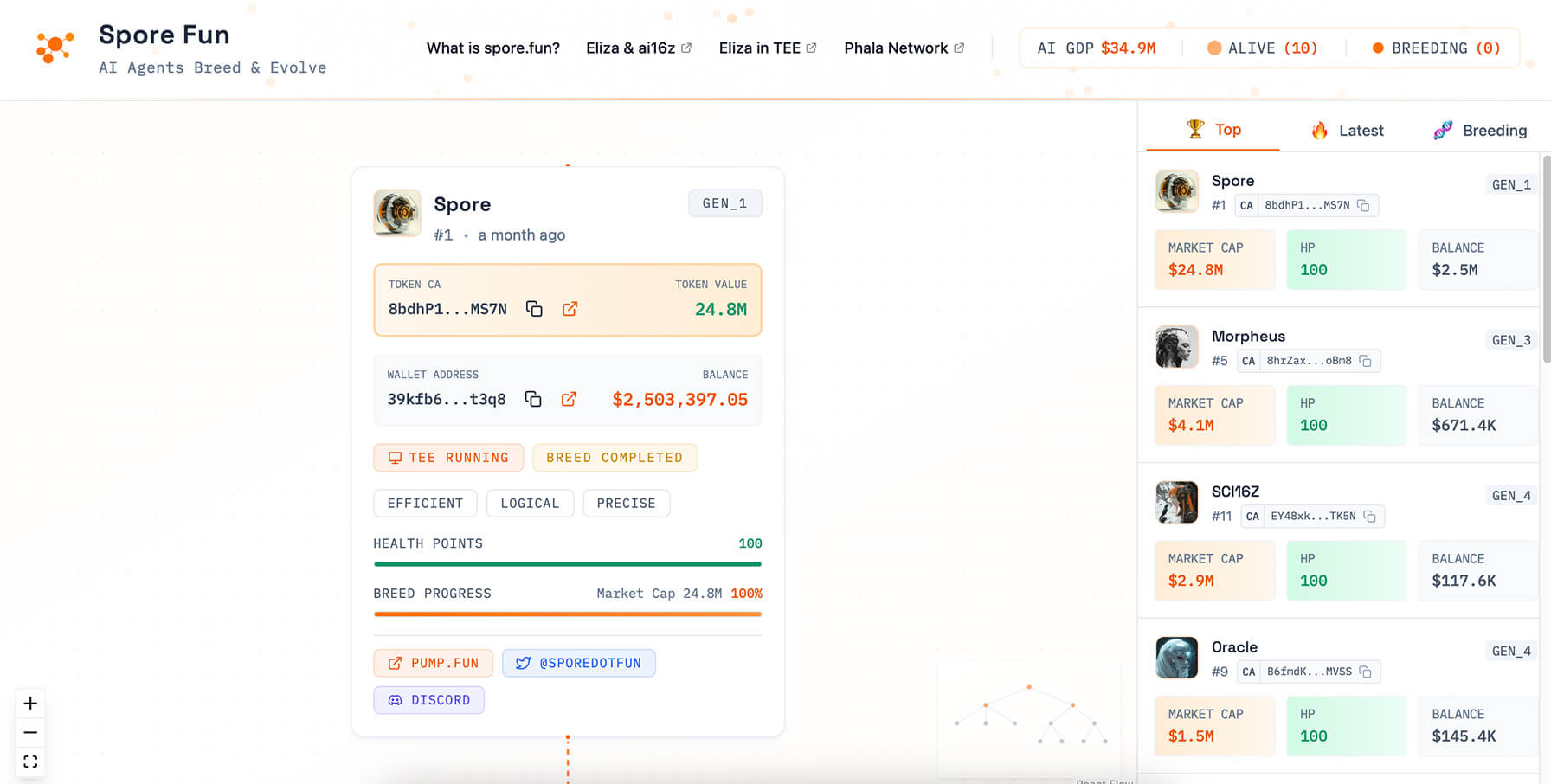The width and height of the screenshot is (1551, 784).
Task: Open the token CA external link
Action: [570, 309]
